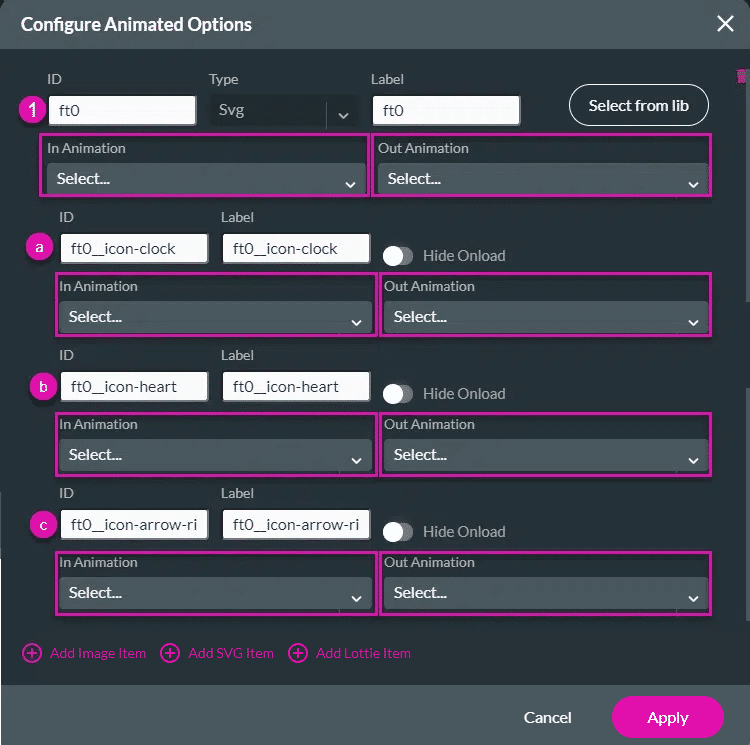This screenshot has width=750, height=745.
Task: Click the plus icon for Add Image Item
Action: (32, 653)
